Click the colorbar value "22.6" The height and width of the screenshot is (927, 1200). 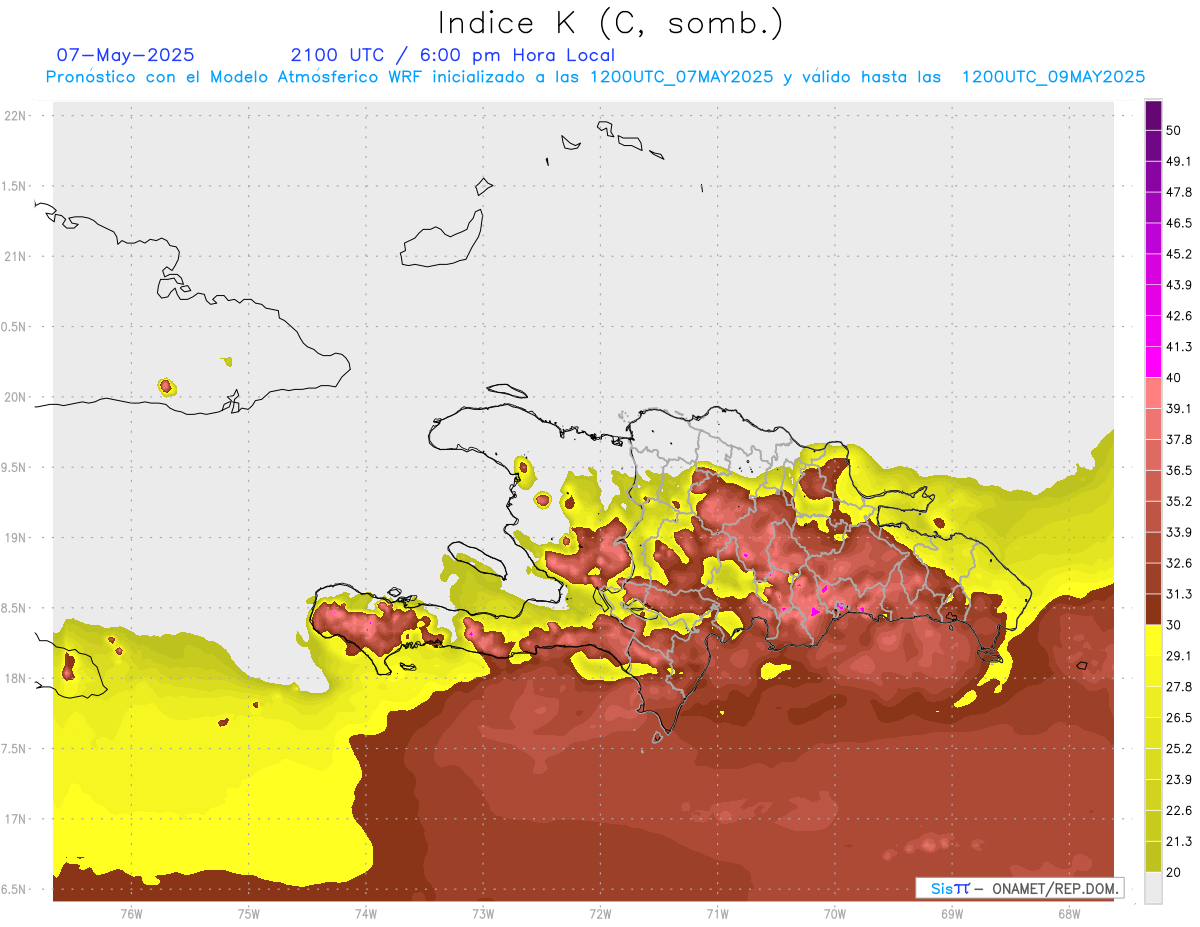coord(1179,811)
